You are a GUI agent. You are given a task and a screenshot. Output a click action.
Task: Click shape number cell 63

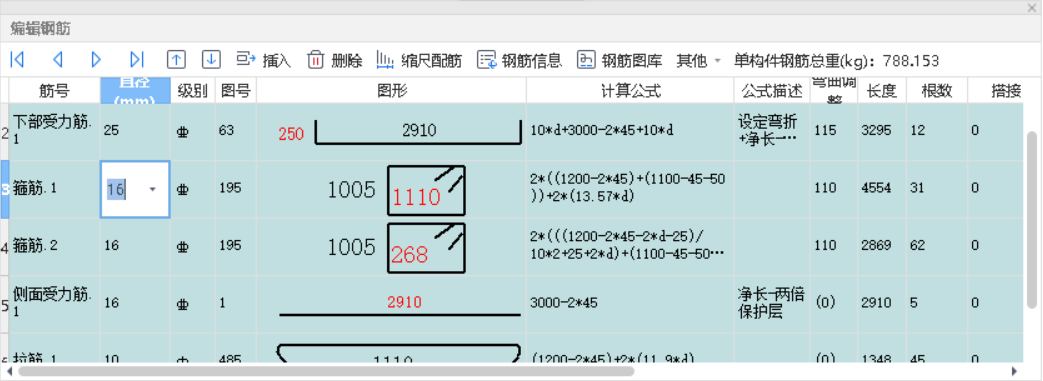pyautogui.click(x=235, y=132)
